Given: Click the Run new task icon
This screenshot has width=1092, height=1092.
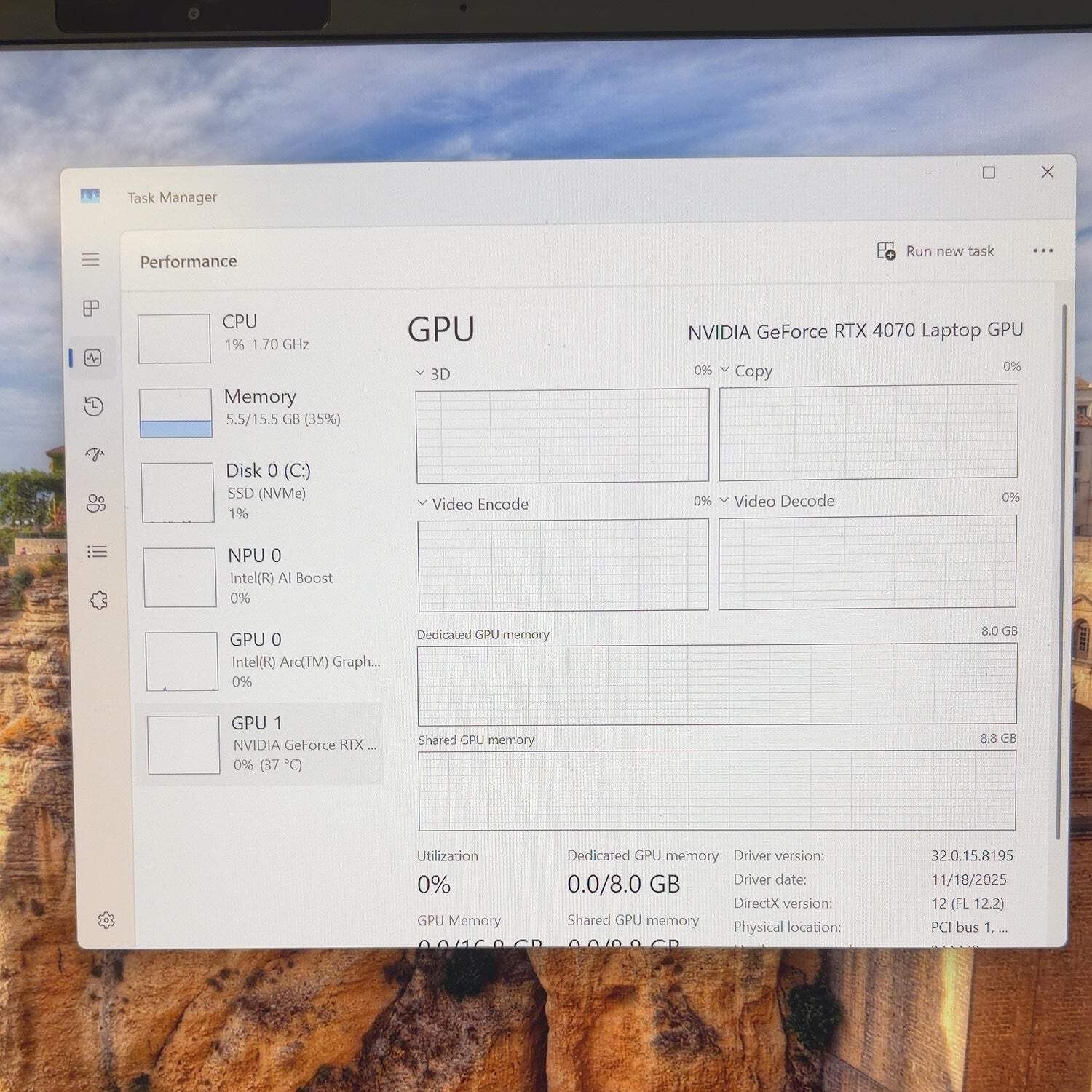Looking at the screenshot, I should (886, 251).
